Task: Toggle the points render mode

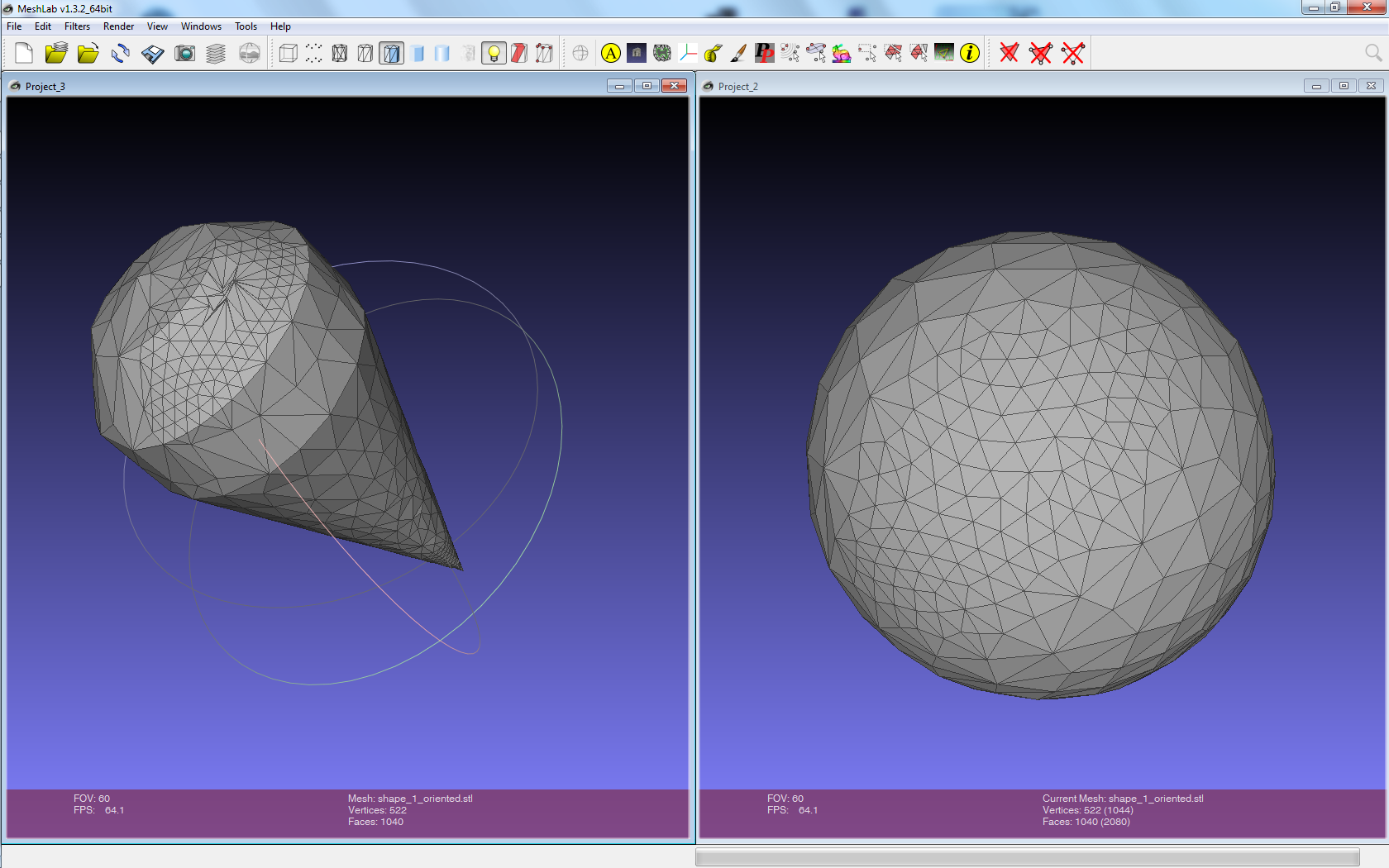Action: (x=313, y=54)
